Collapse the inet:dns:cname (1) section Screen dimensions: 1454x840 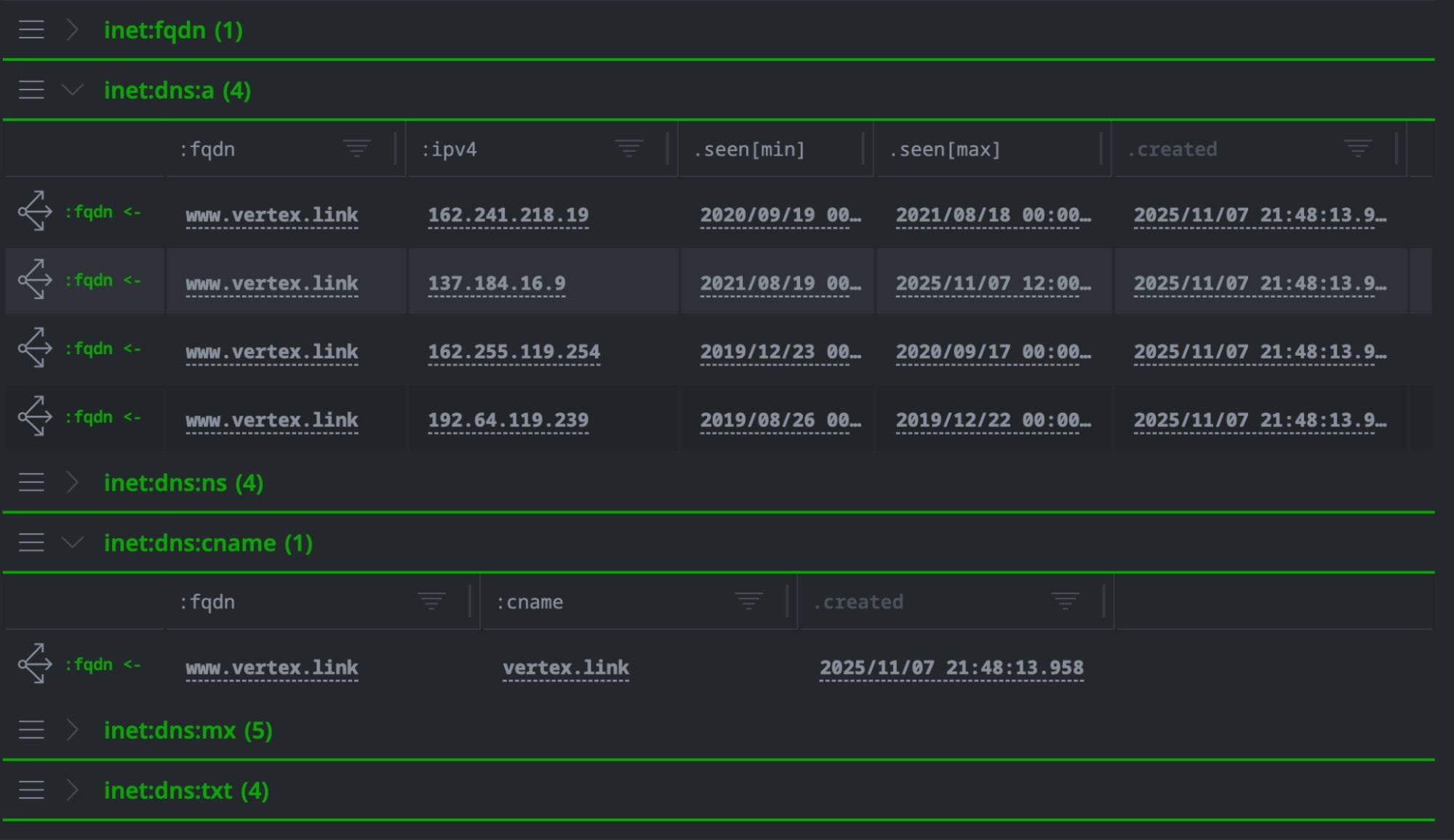[72, 543]
